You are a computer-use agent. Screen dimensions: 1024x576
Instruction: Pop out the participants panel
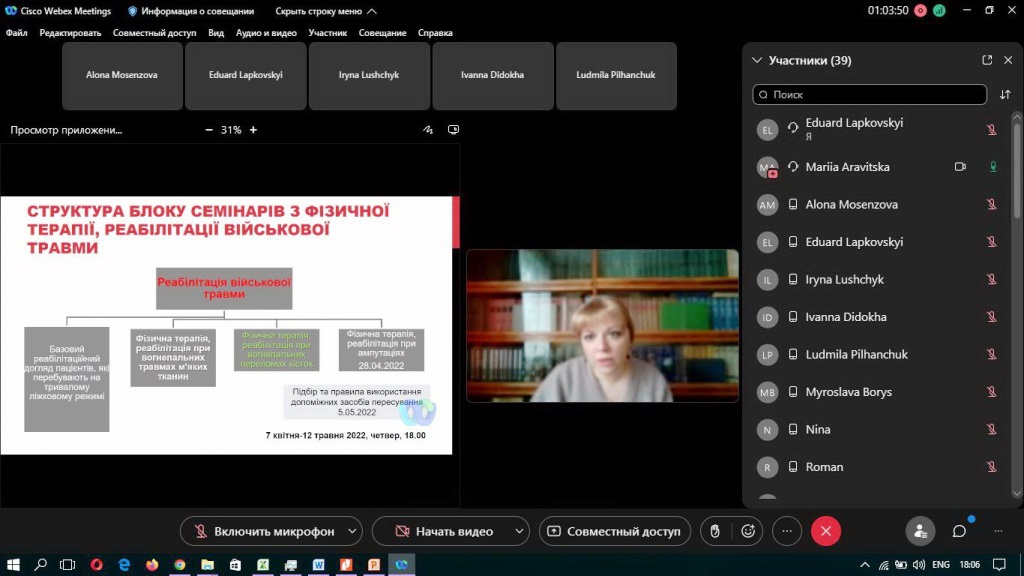(987, 60)
